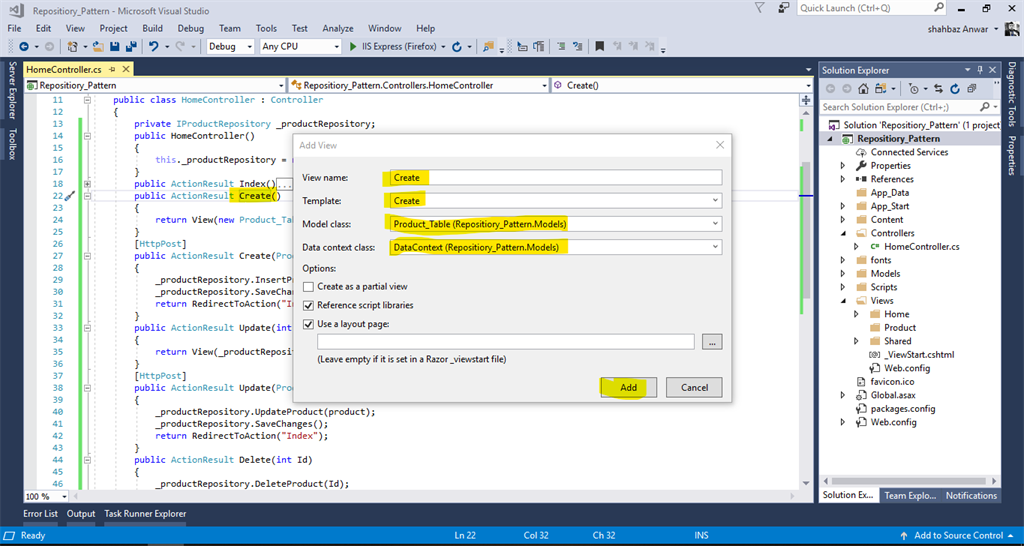Click the Save All toolbar icon
This screenshot has width=1024, height=546.
[131, 47]
